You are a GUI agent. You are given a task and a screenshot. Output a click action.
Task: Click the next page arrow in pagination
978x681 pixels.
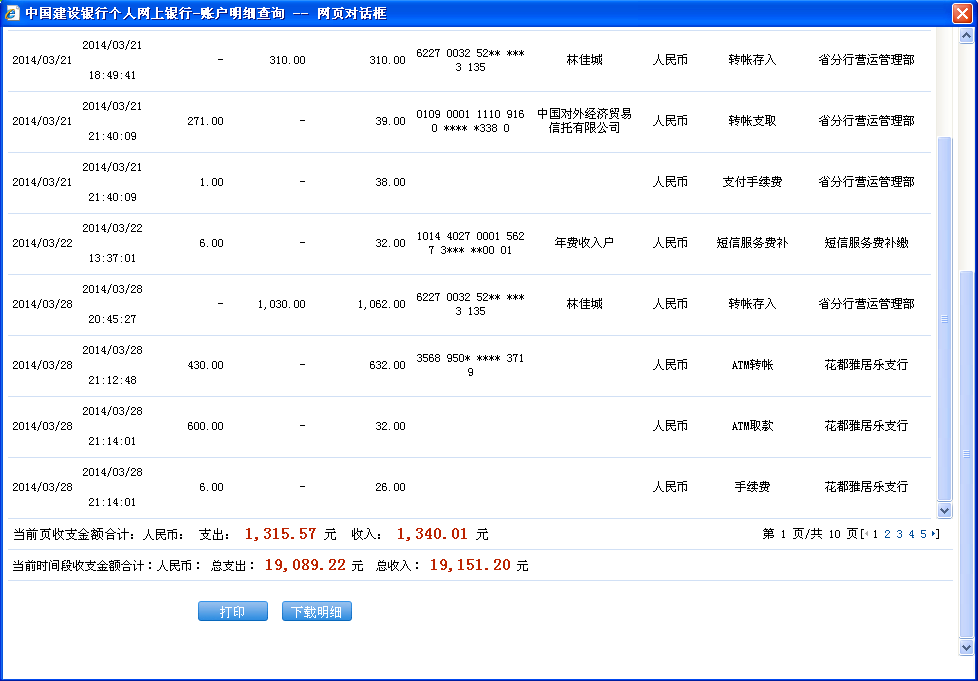(x=935, y=535)
